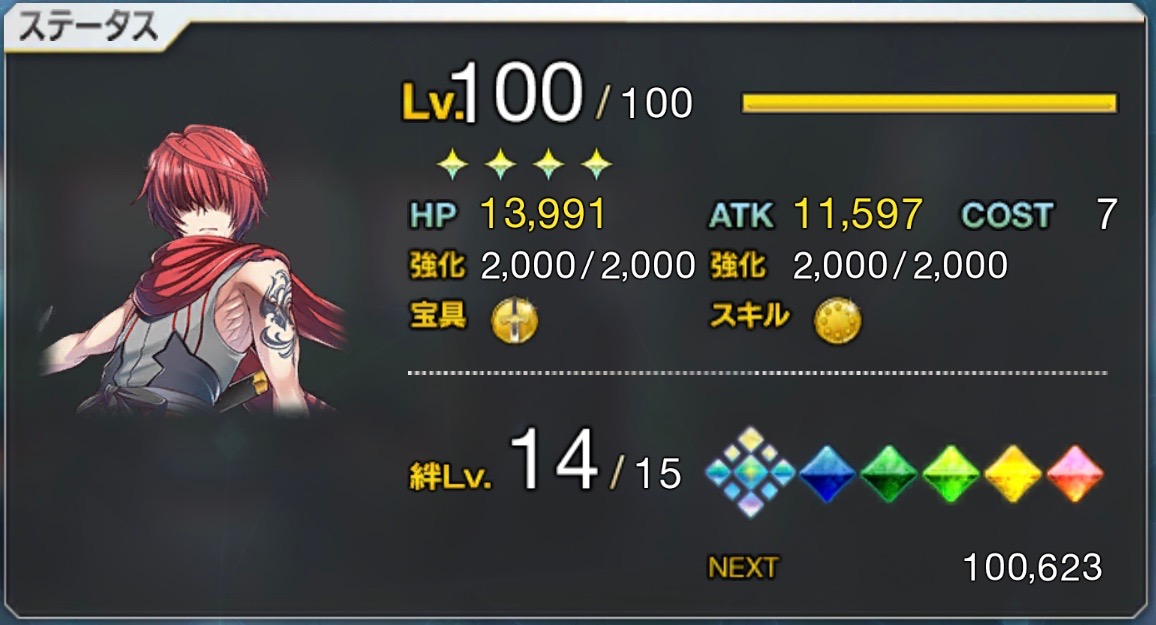1156x625 pixels.
Task: Open the ステータス tab header
Action: click(x=88, y=27)
